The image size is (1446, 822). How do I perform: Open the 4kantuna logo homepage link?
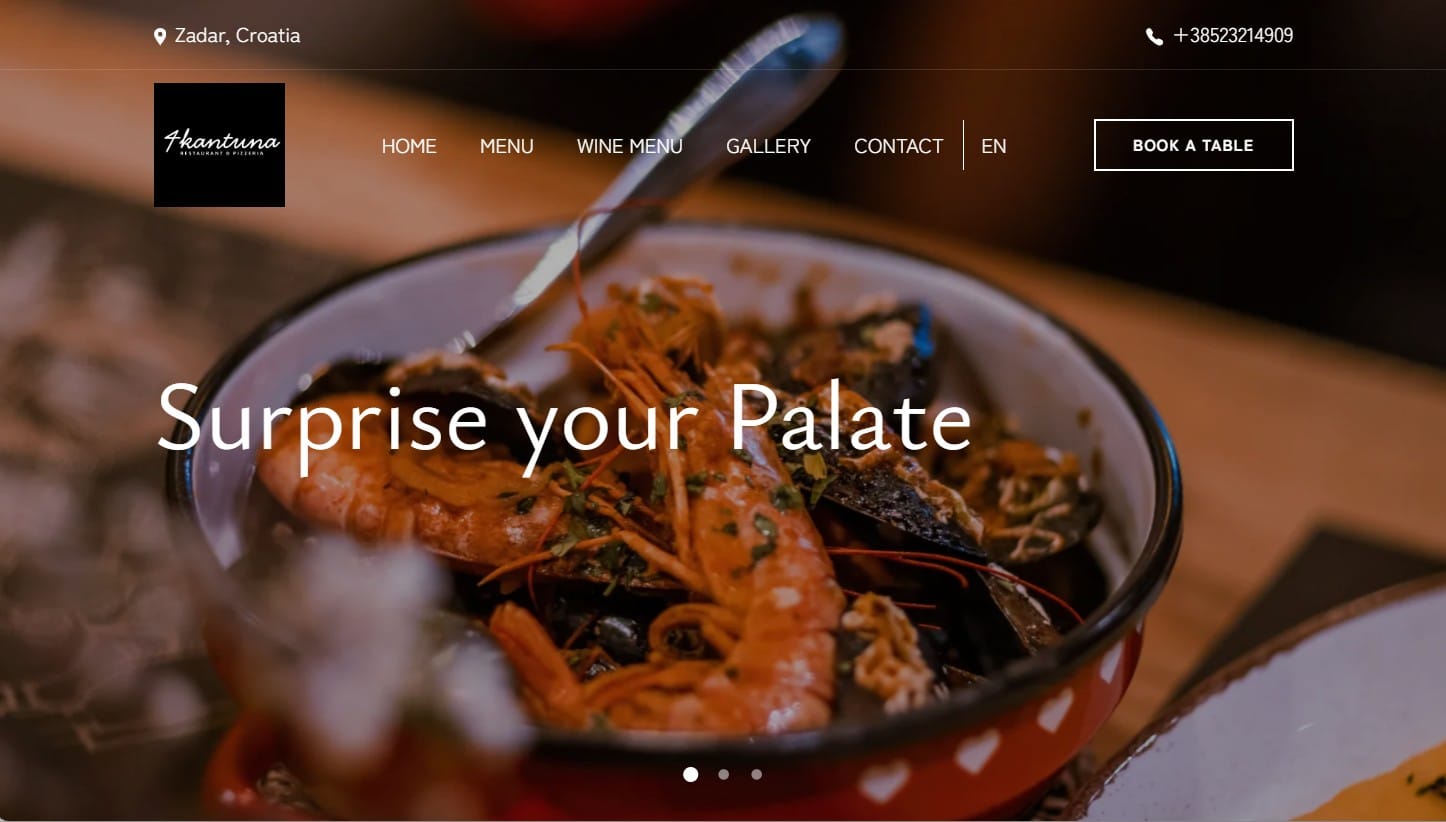(x=219, y=145)
